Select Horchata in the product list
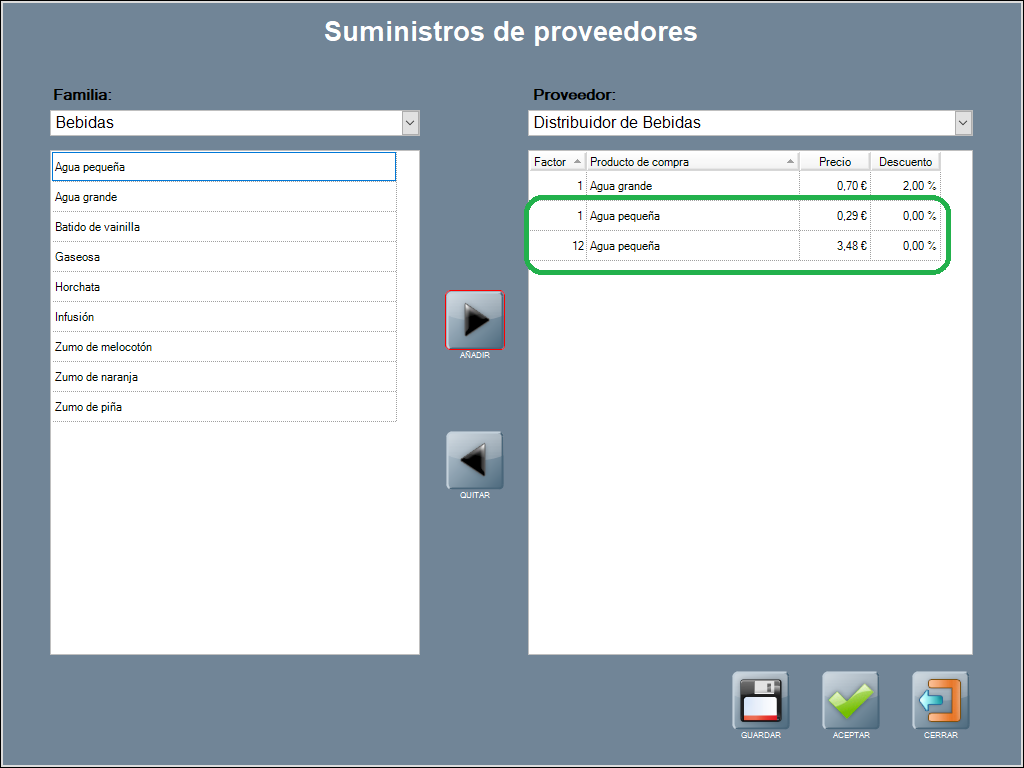1024x768 pixels. point(224,287)
